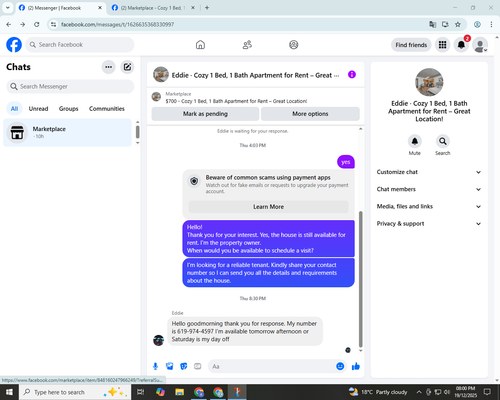Image resolution: width=500 pixels, height=400 pixels.
Task: Click the chat list scrollbar thumb
Action: tap(137, 132)
